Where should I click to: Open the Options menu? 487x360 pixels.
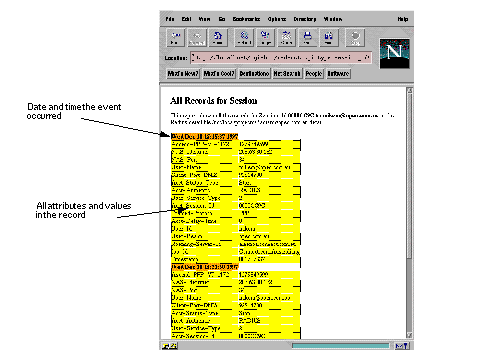pos(277,19)
